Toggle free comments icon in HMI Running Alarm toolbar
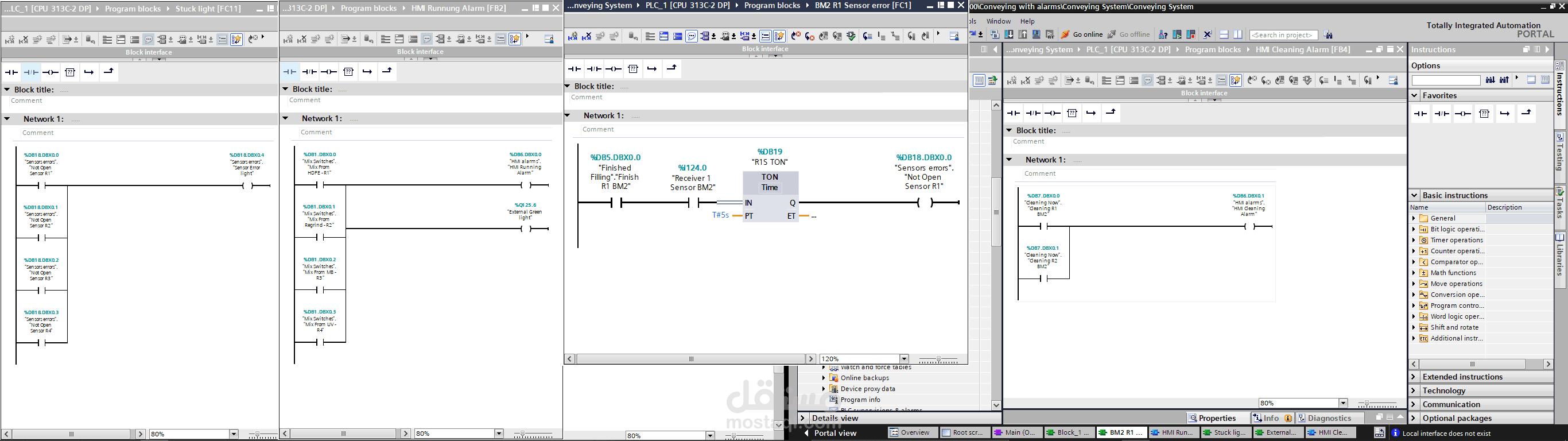The height and width of the screenshot is (441, 1568). point(426,39)
